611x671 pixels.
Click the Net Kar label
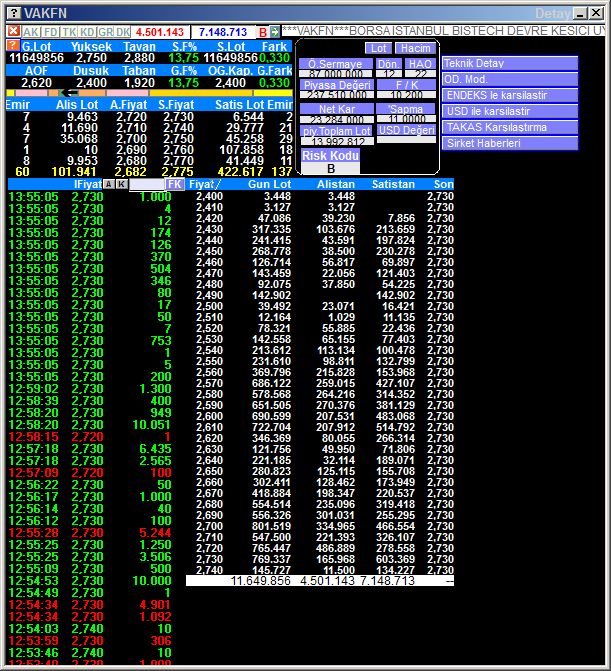pos(337,109)
